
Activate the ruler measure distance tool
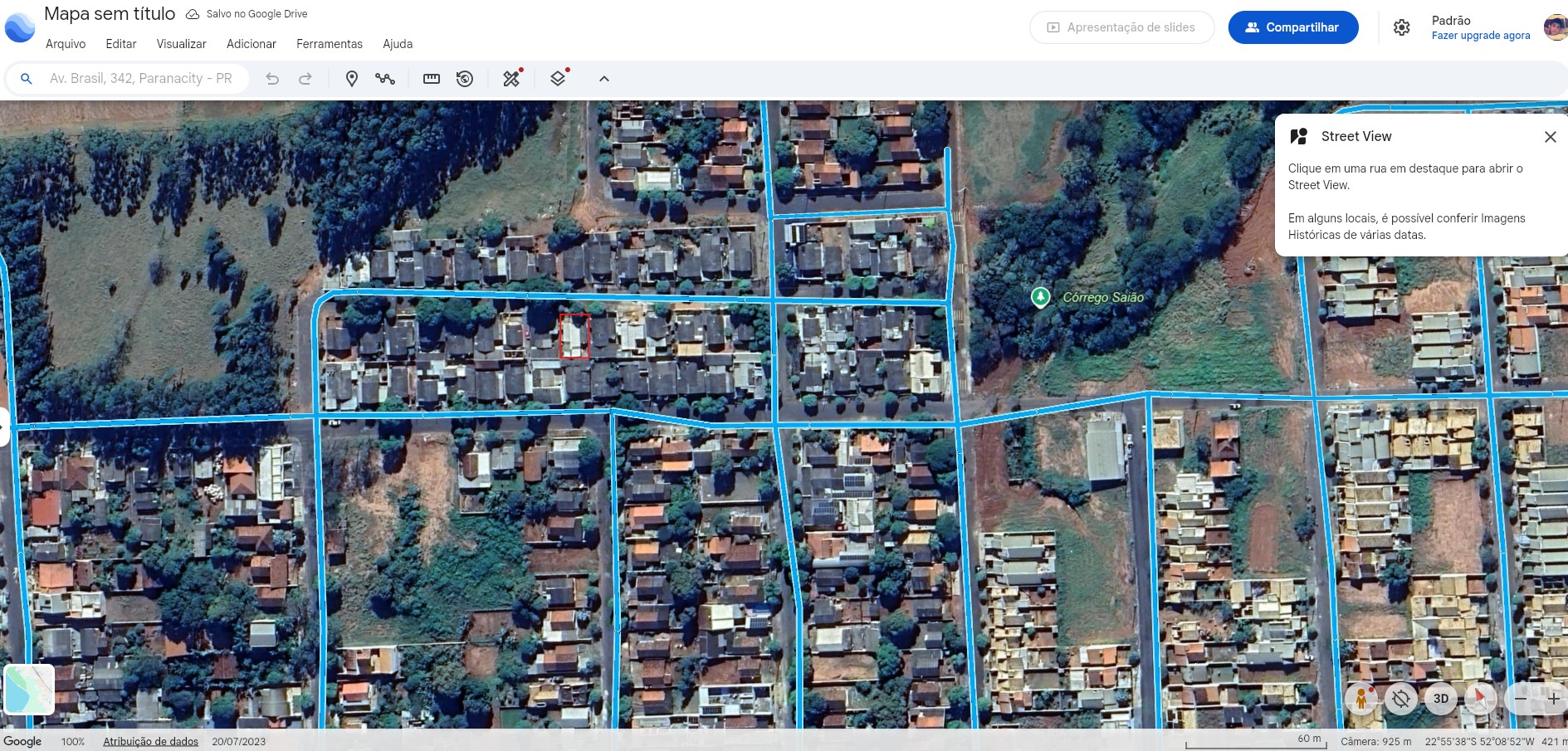click(x=432, y=79)
